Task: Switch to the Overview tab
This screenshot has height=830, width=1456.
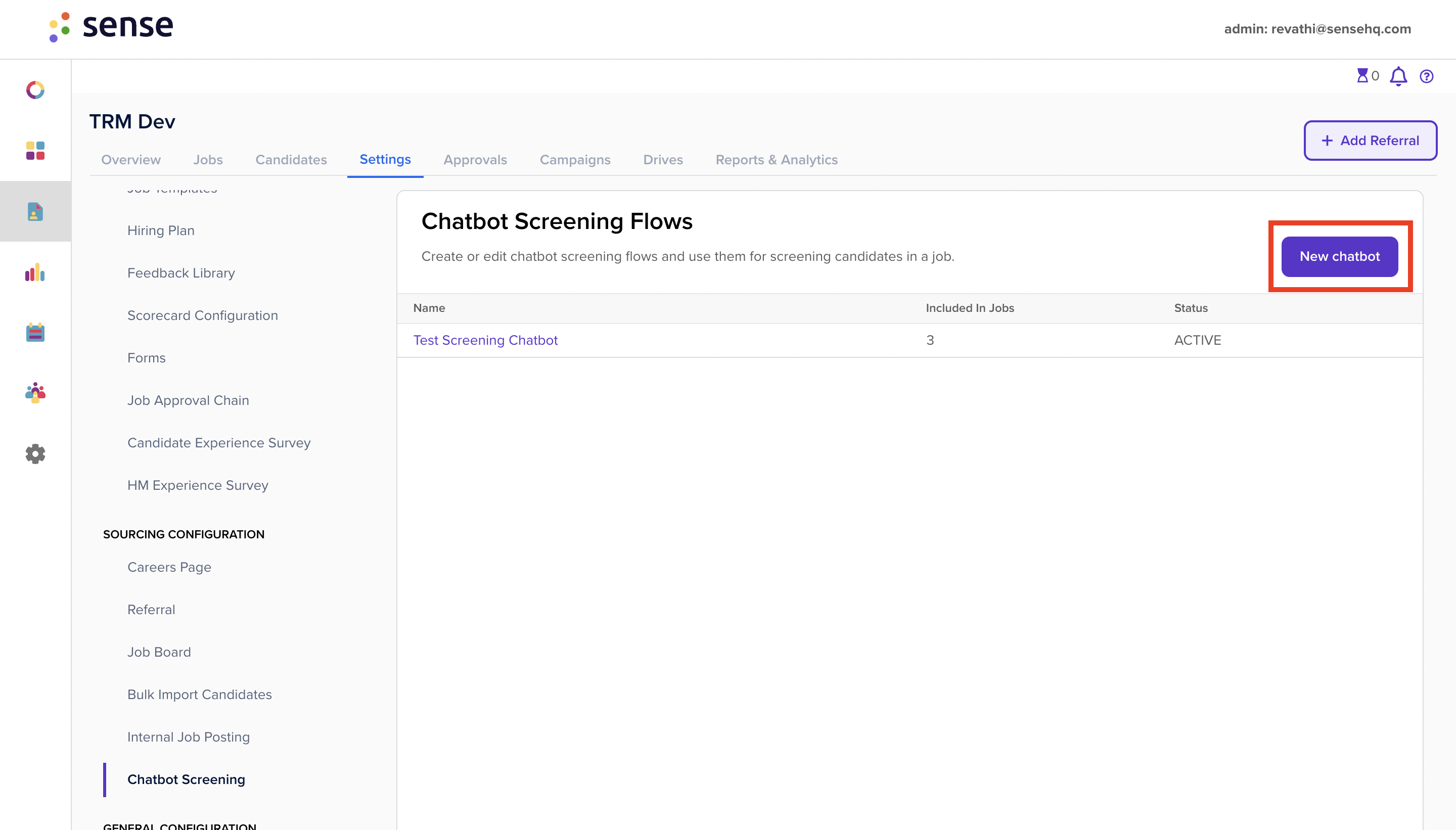Action: click(x=131, y=160)
